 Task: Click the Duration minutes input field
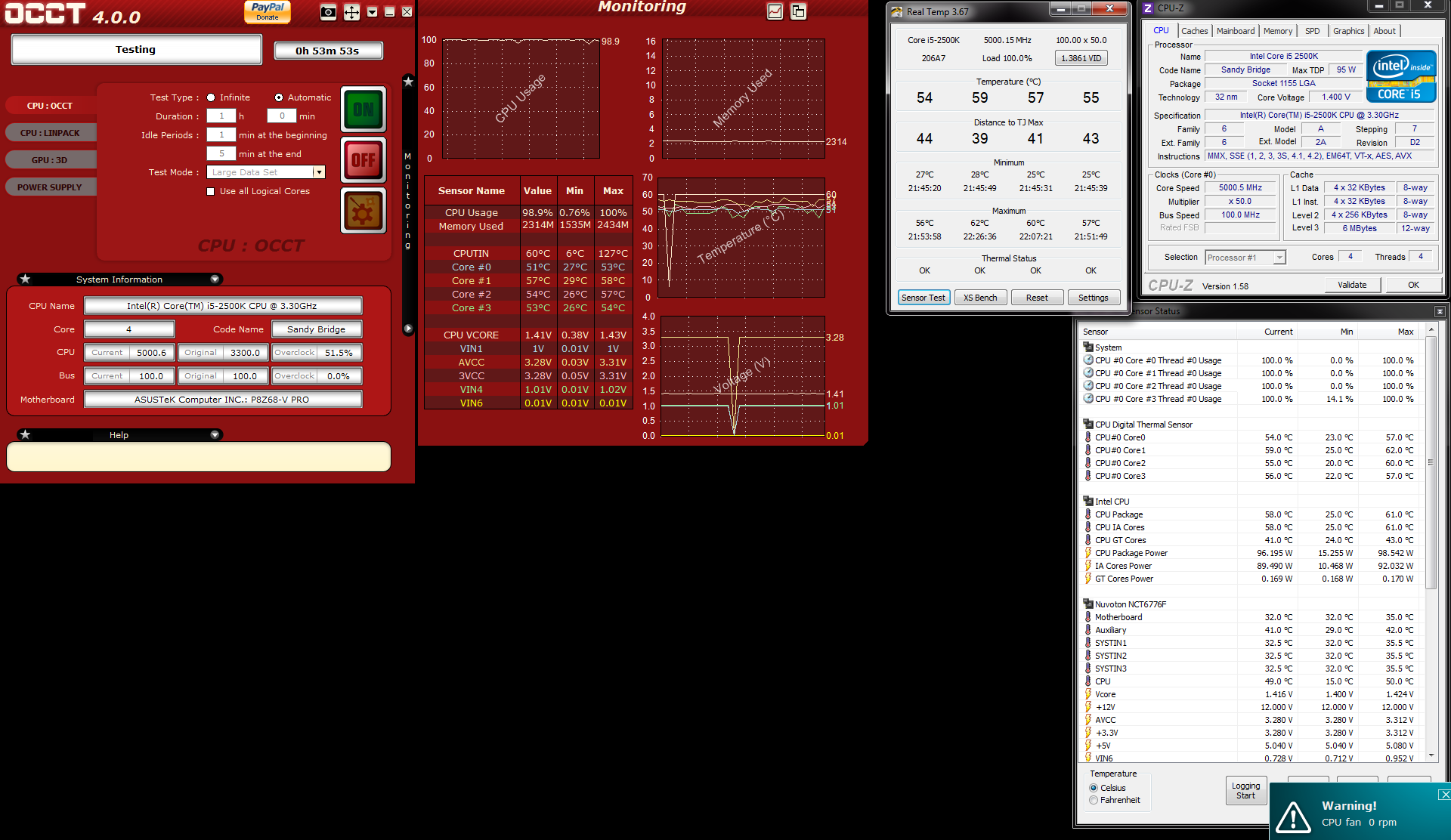pos(282,116)
